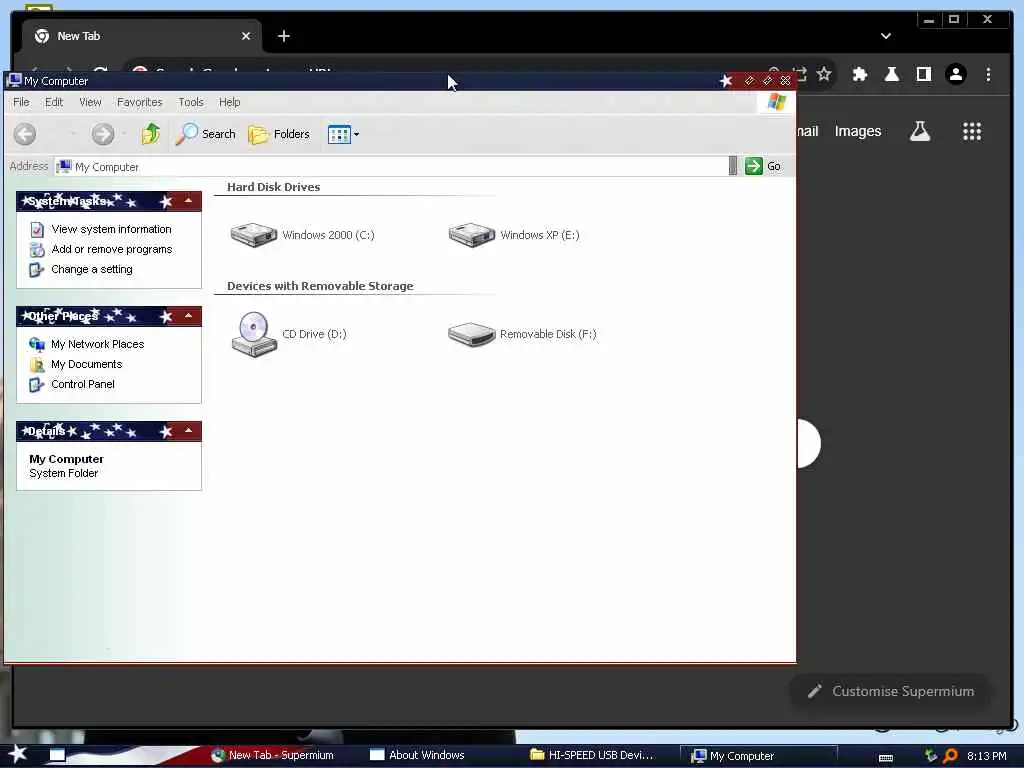Open the tab search chevron in Supermium
Viewport: 1024px width, 768px height.
click(x=886, y=36)
